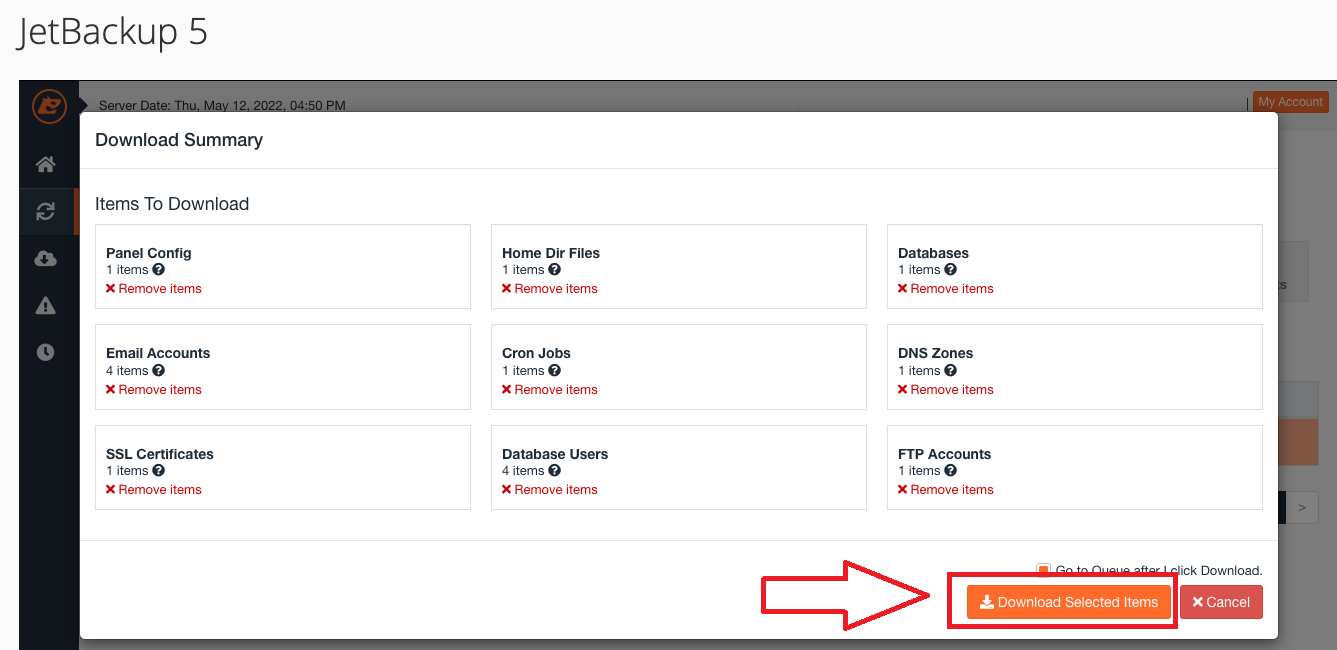Click help icon next to Database Users items
This screenshot has height=650, width=1337.
pos(554,471)
